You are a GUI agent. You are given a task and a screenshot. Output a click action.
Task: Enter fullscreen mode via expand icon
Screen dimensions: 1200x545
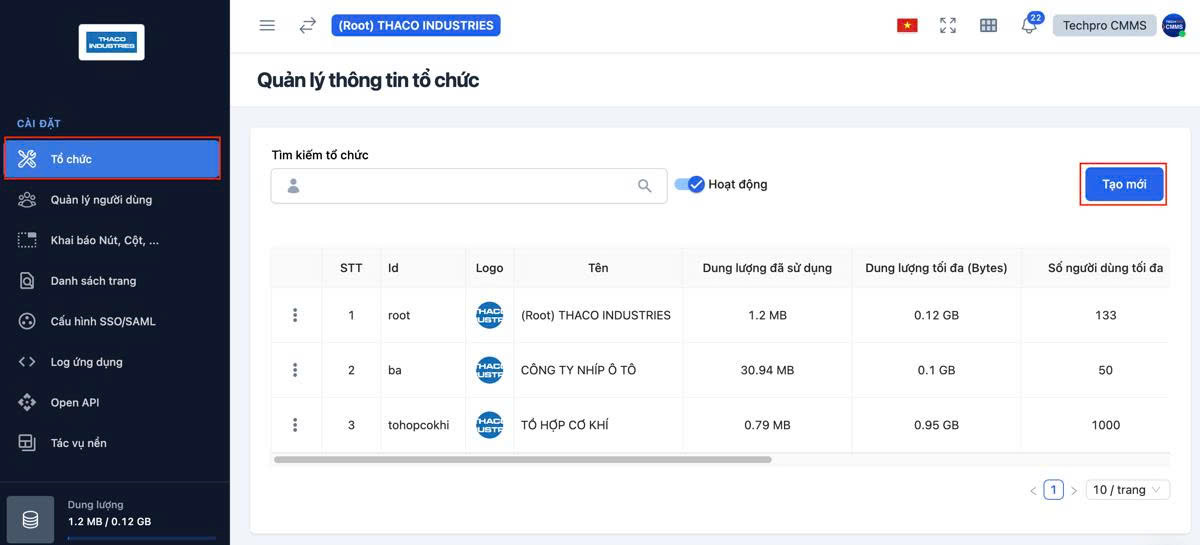point(948,26)
